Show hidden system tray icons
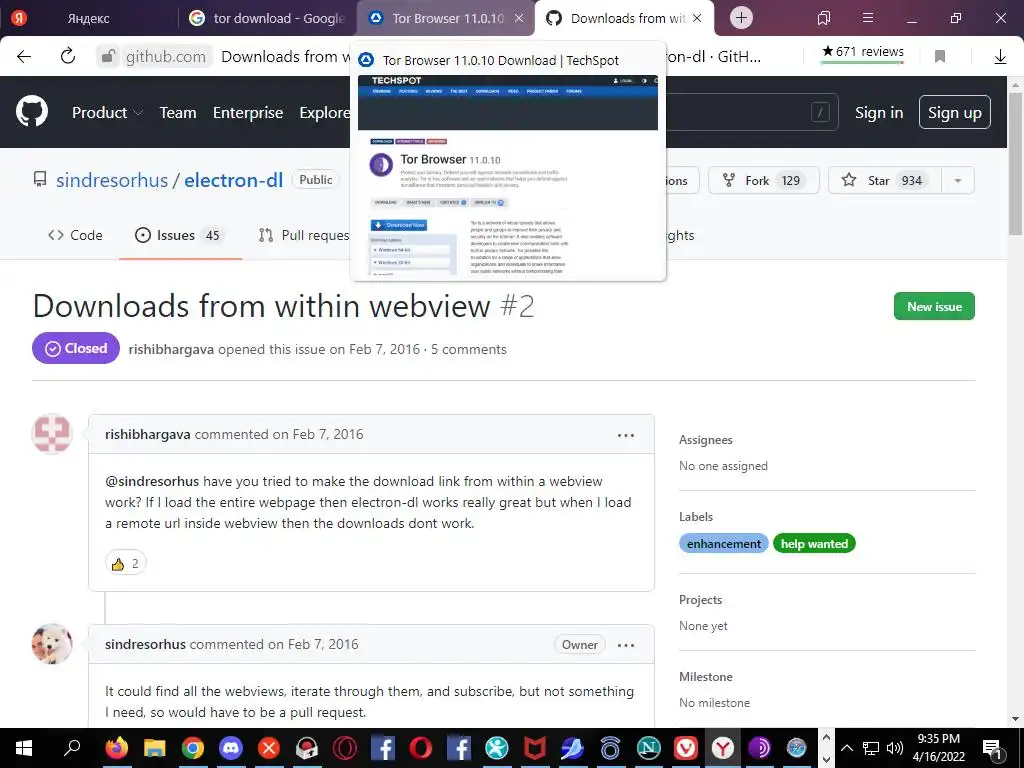 click(x=846, y=748)
